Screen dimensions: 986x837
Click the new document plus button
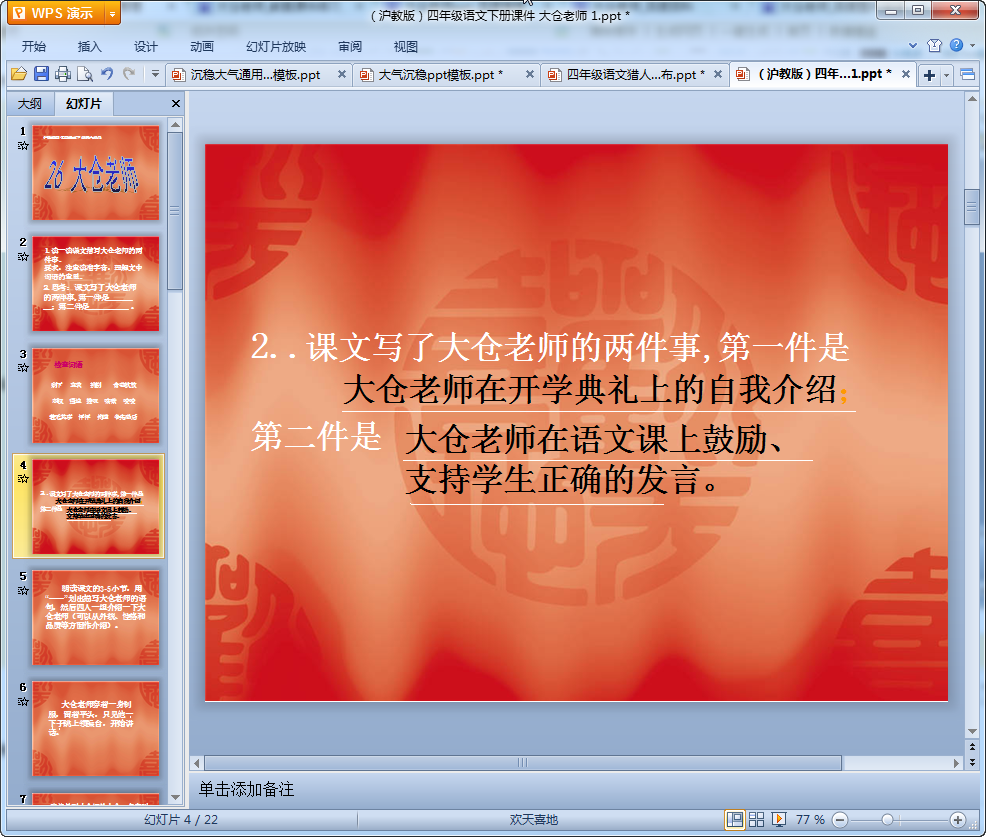point(929,75)
